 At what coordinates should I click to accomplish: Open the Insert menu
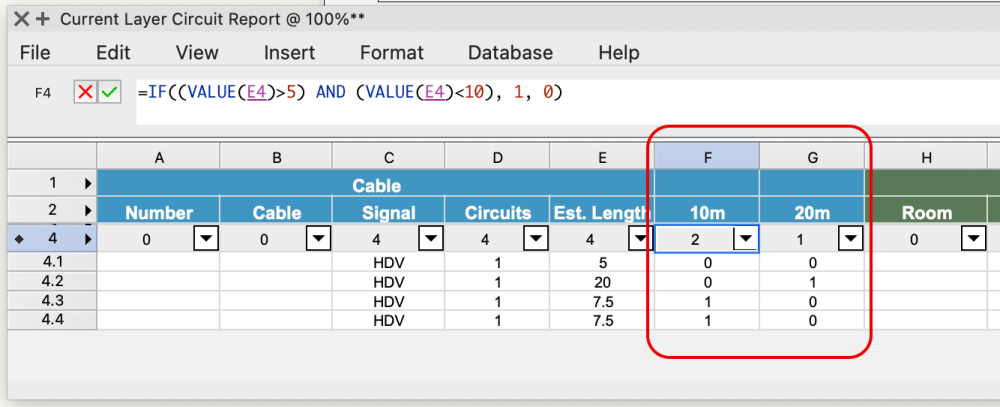click(289, 53)
